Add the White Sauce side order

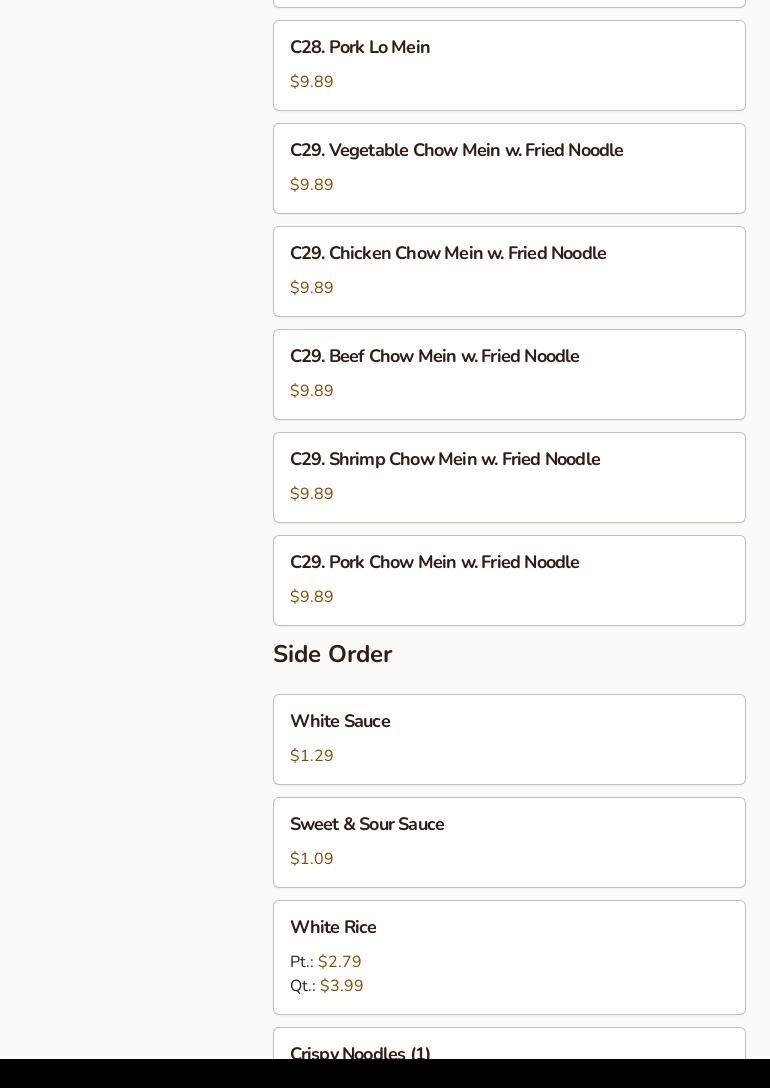(x=340, y=722)
